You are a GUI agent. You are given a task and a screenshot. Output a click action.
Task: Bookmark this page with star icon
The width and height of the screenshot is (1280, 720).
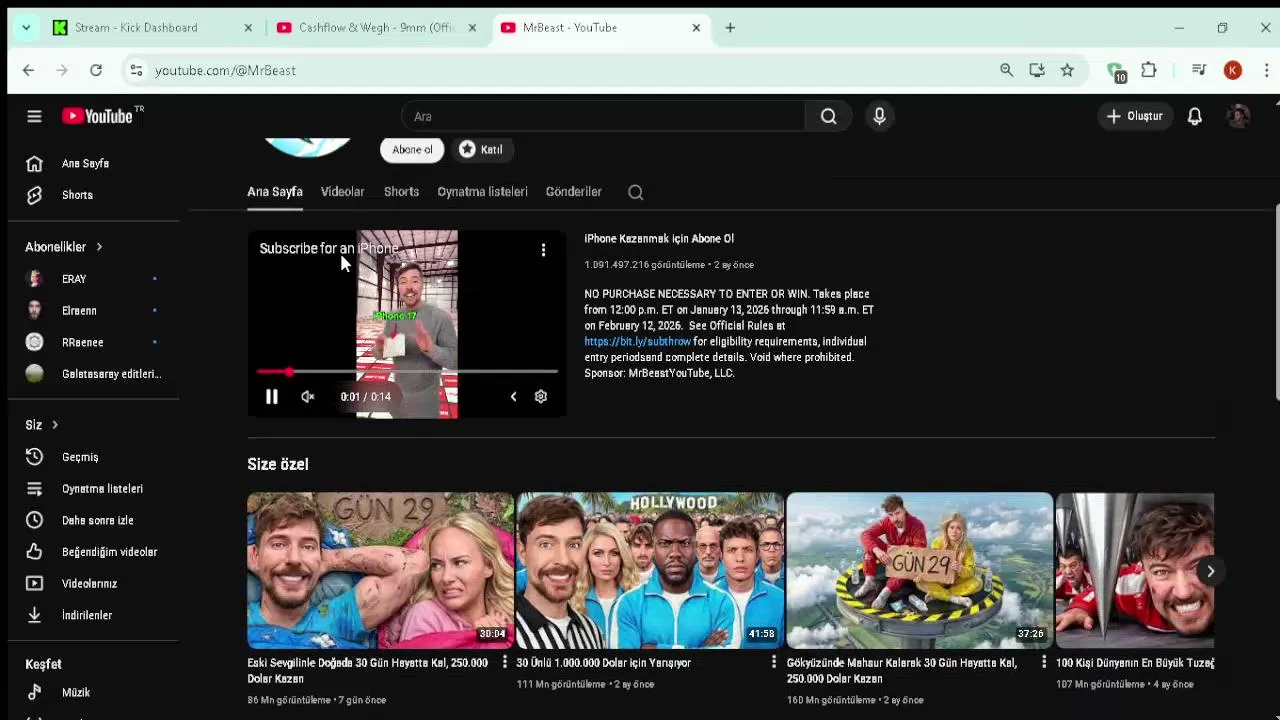click(1067, 70)
